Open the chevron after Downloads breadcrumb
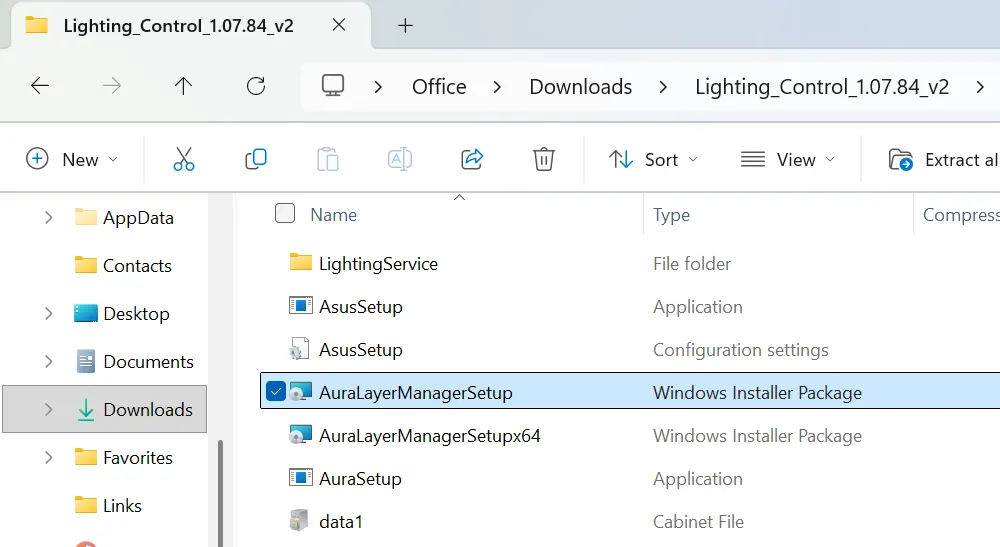 [x=663, y=87]
